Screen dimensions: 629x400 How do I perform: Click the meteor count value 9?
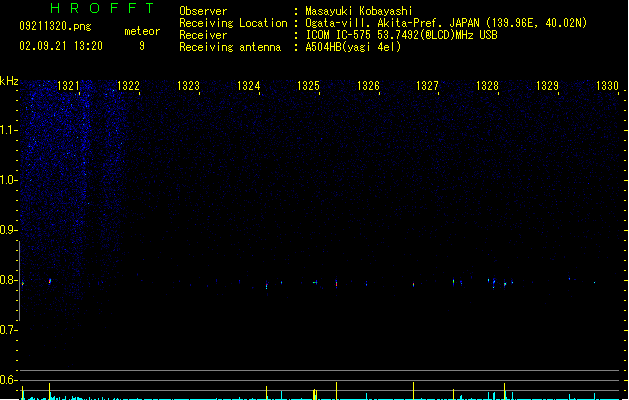tap(142, 46)
